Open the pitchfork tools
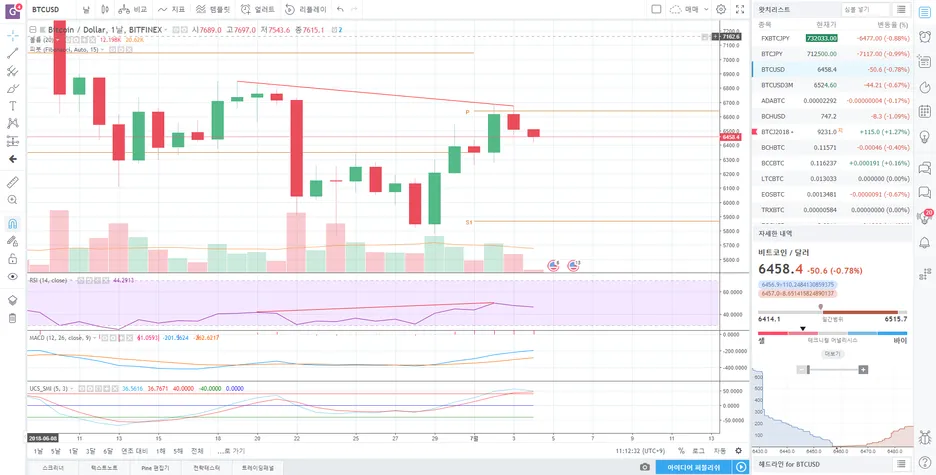 [x=13, y=71]
